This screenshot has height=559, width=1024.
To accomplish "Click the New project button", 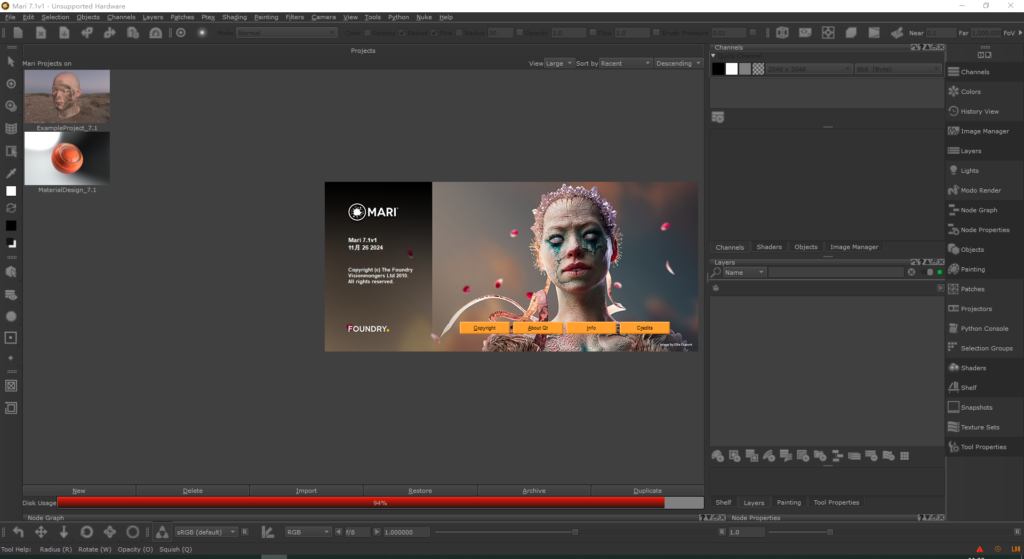I will [x=79, y=490].
